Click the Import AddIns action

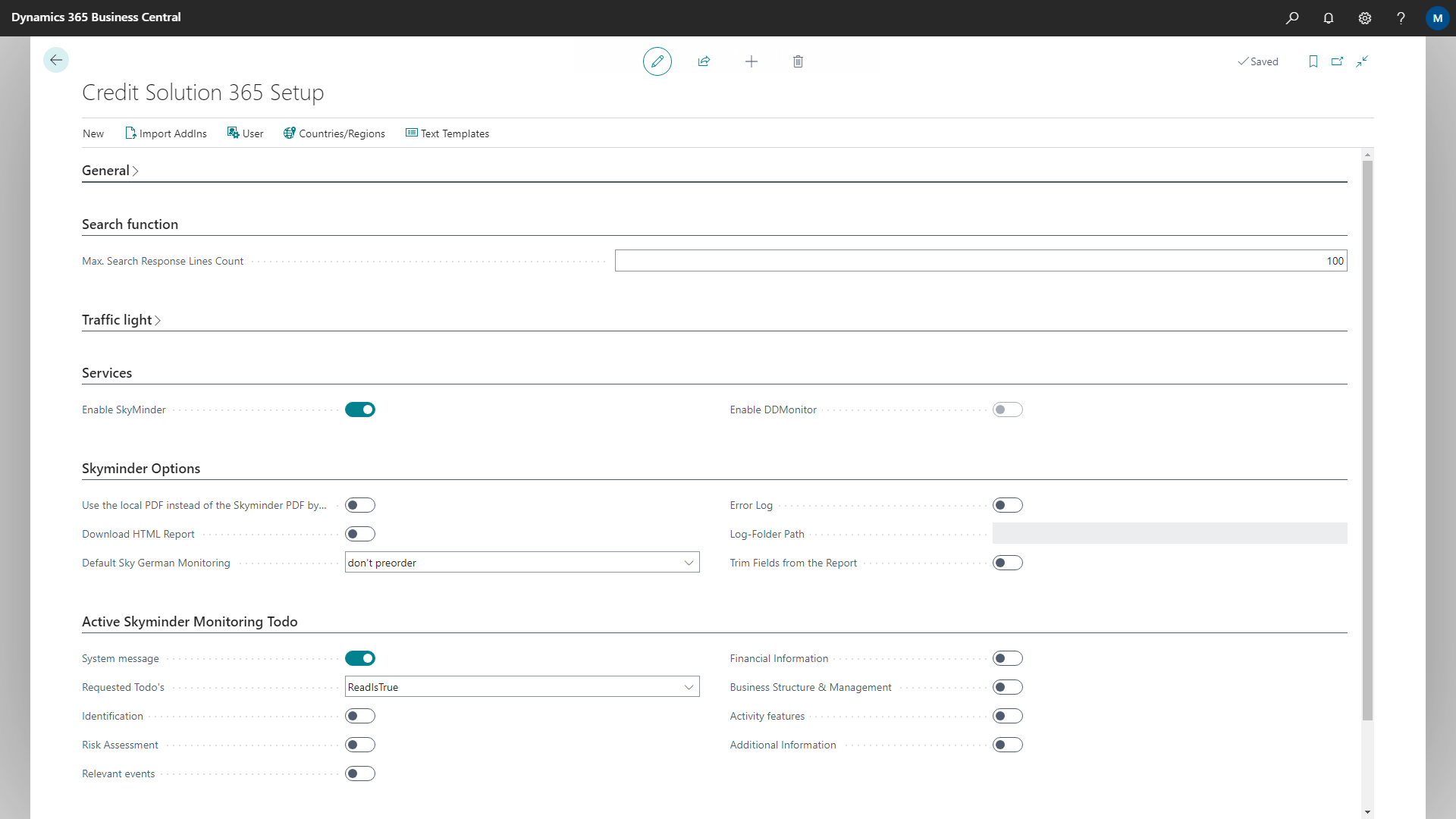(x=166, y=133)
